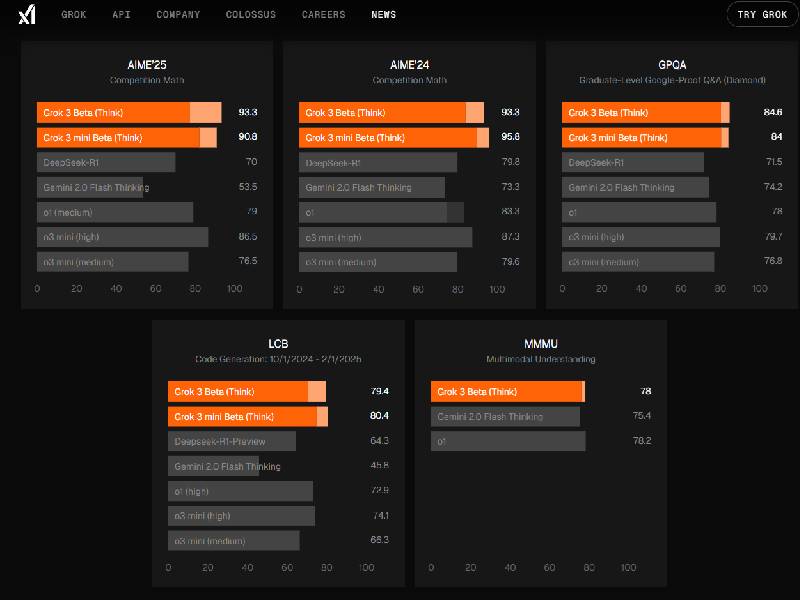800x600 pixels.
Task: Select the DeepSeek-R1 bar in GPQA chart
Action: [x=632, y=162]
